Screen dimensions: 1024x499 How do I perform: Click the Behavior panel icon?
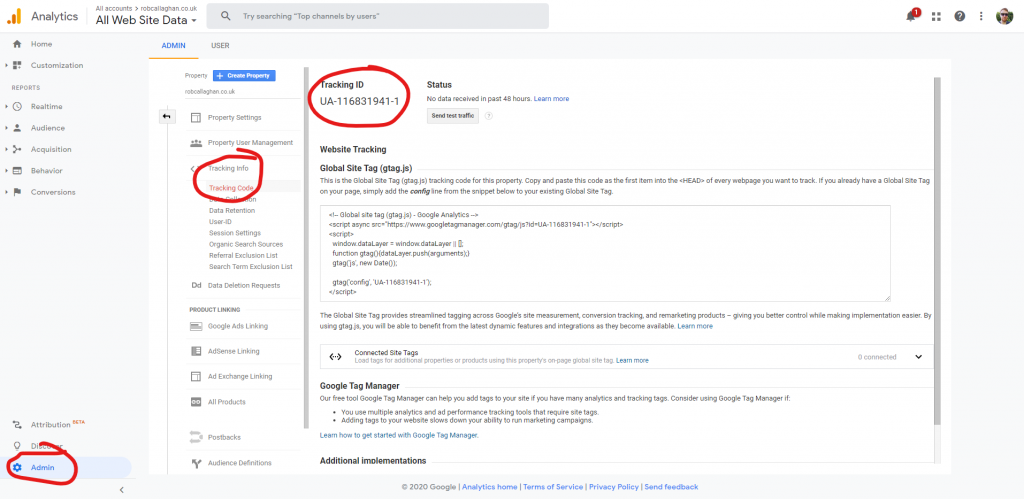tap(18, 170)
